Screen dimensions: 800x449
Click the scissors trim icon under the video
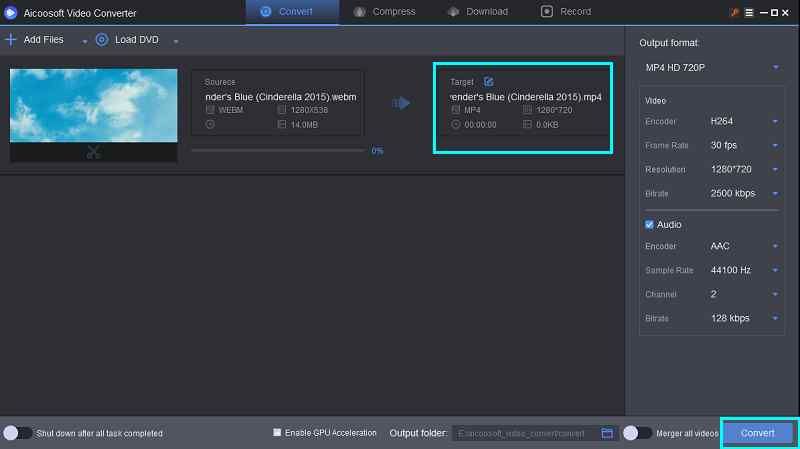tap(93, 153)
